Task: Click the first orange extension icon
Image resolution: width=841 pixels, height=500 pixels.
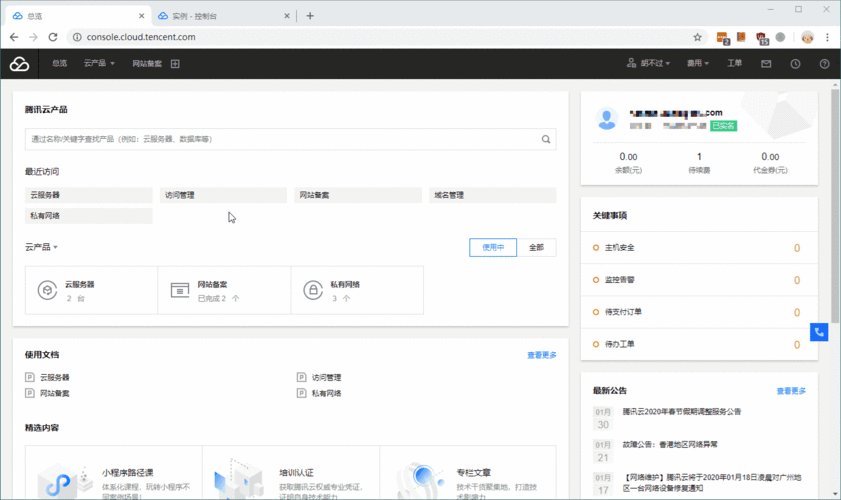Action: pos(722,37)
